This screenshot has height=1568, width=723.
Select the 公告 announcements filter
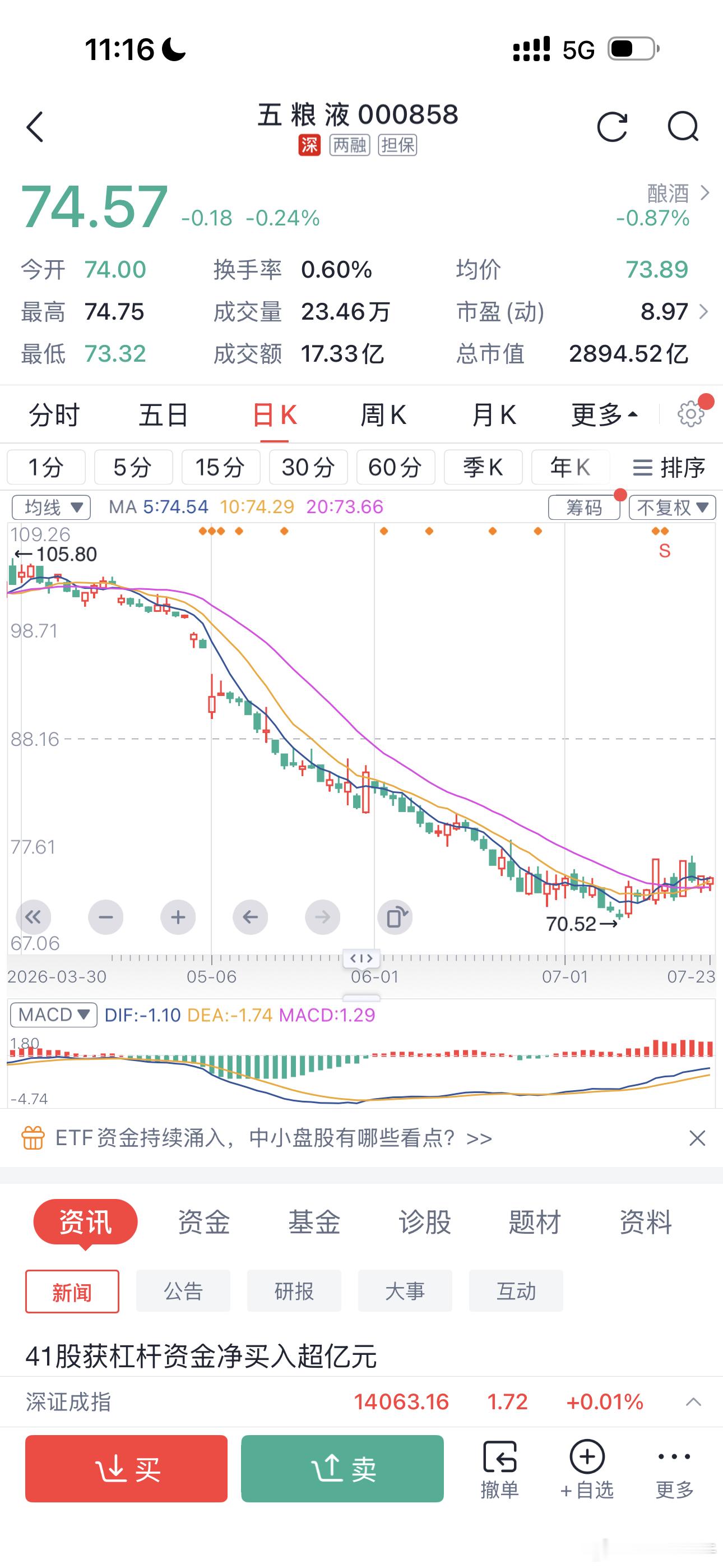tap(183, 1291)
